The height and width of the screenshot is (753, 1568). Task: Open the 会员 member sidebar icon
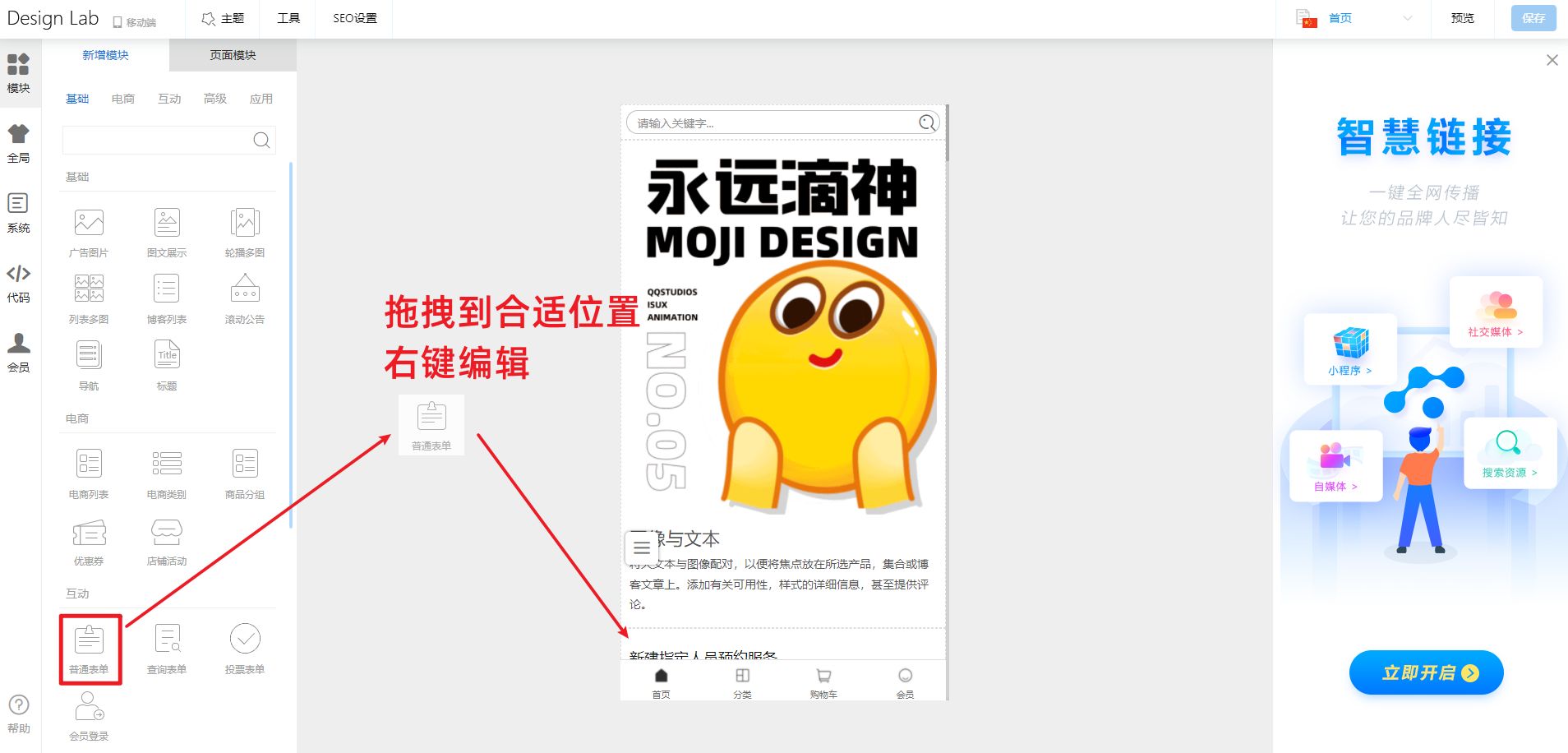pos(18,353)
